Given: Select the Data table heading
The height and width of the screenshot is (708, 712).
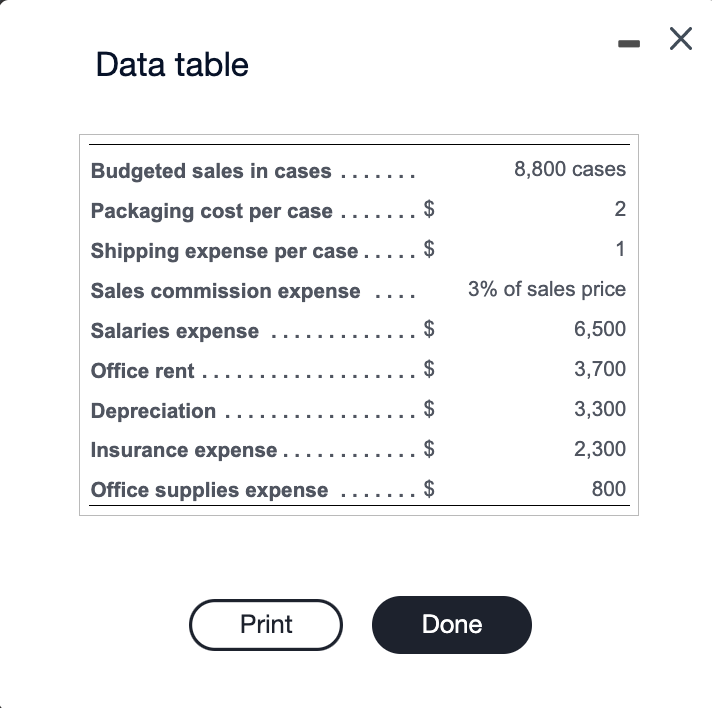Looking at the screenshot, I should click(172, 65).
